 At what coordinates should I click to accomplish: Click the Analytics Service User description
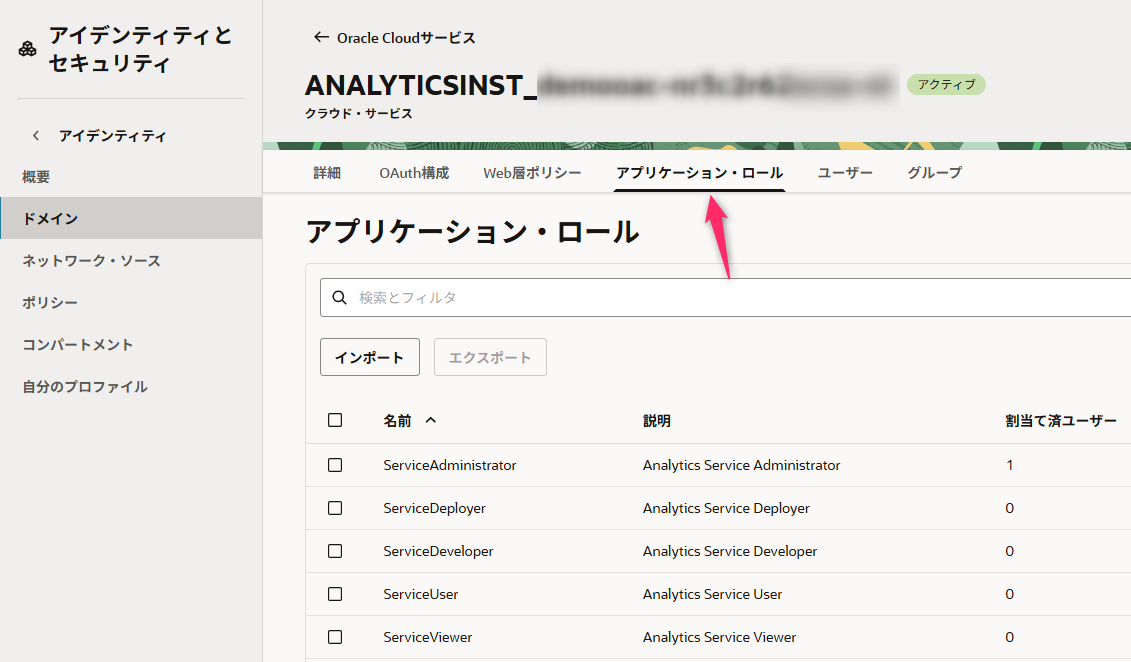[x=713, y=594]
